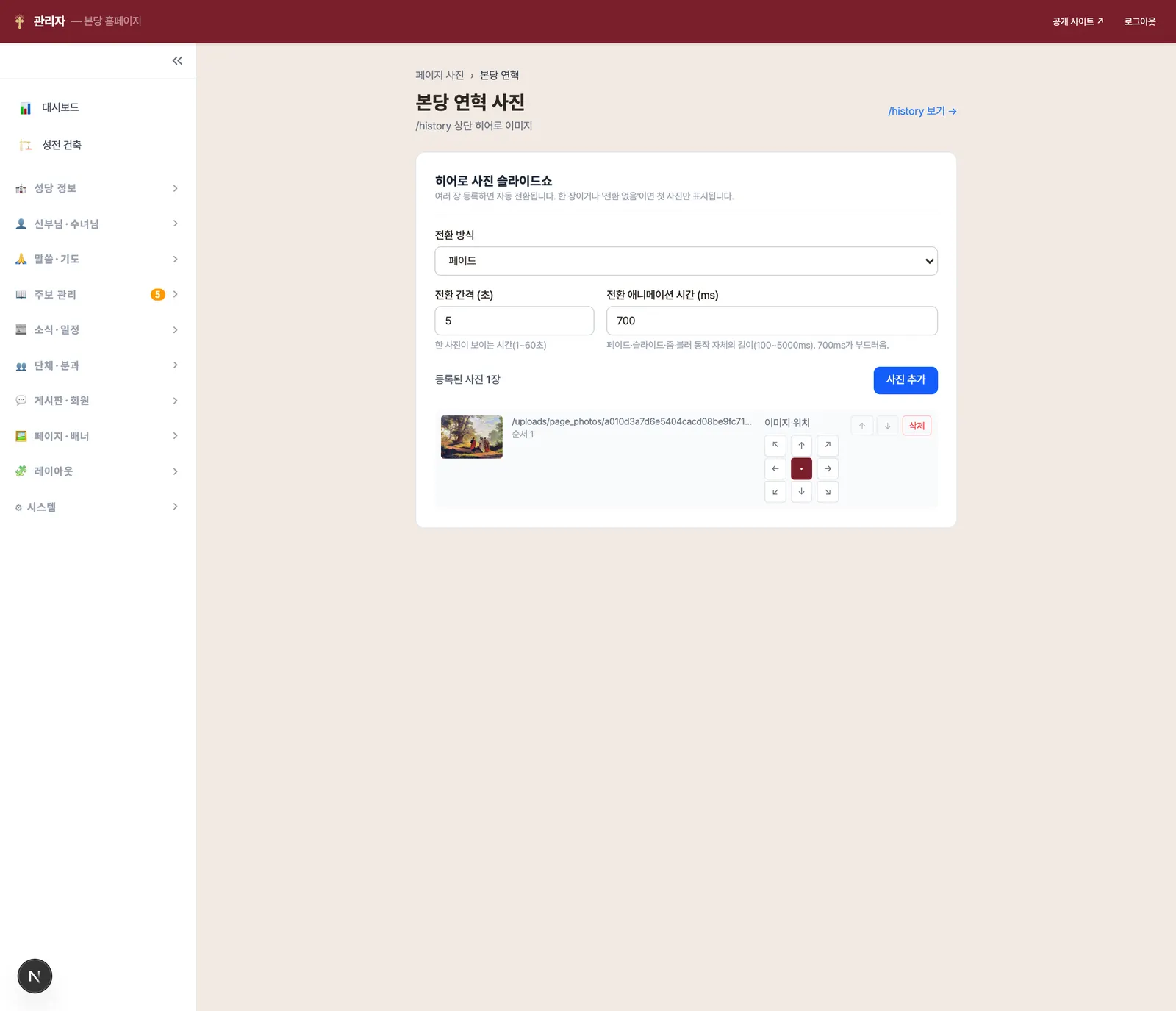This screenshot has height=1011, width=1176.
Task: Set image position to right arrow
Action: click(x=828, y=469)
